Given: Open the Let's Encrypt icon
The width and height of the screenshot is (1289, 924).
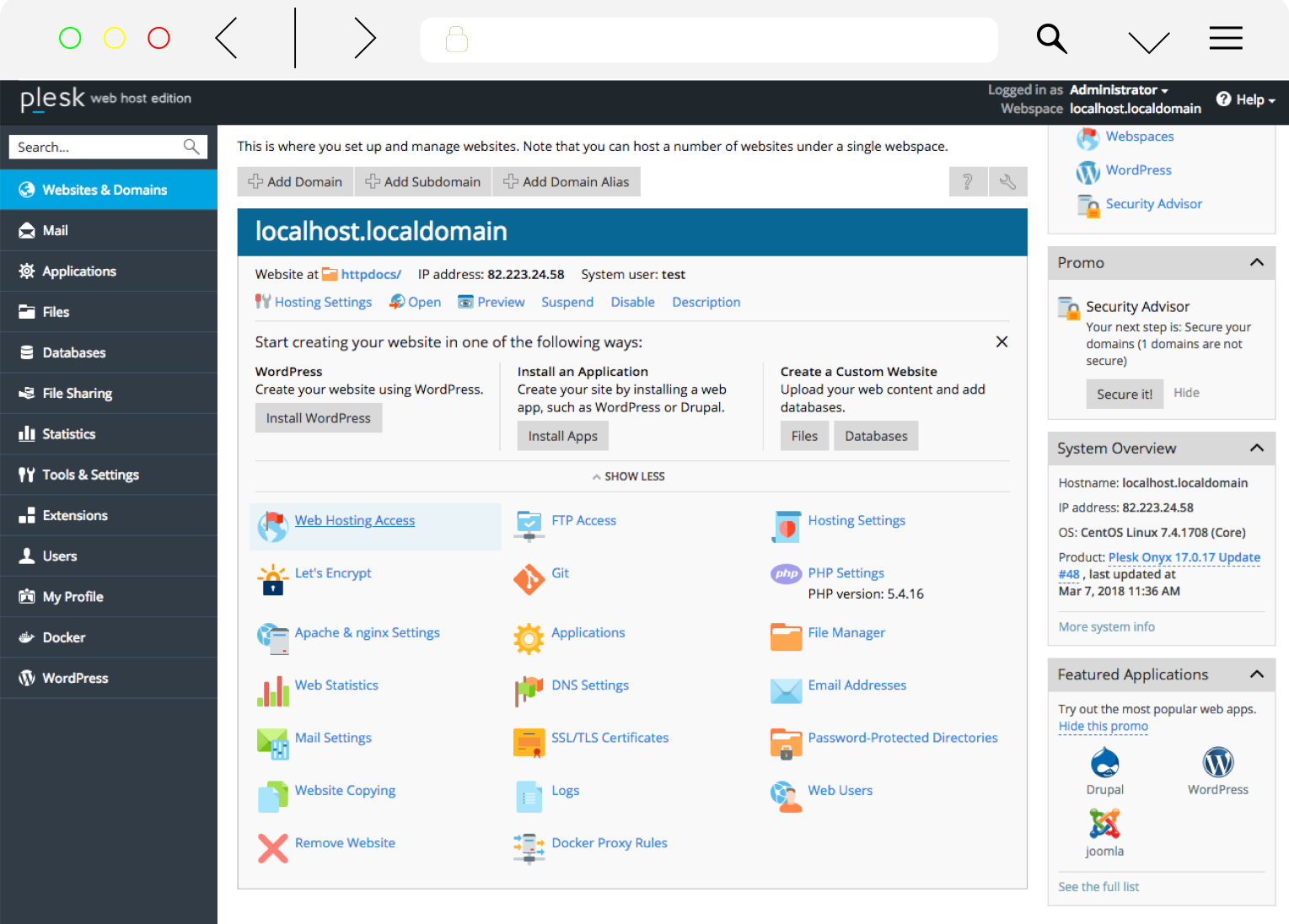Looking at the screenshot, I should coord(272,579).
